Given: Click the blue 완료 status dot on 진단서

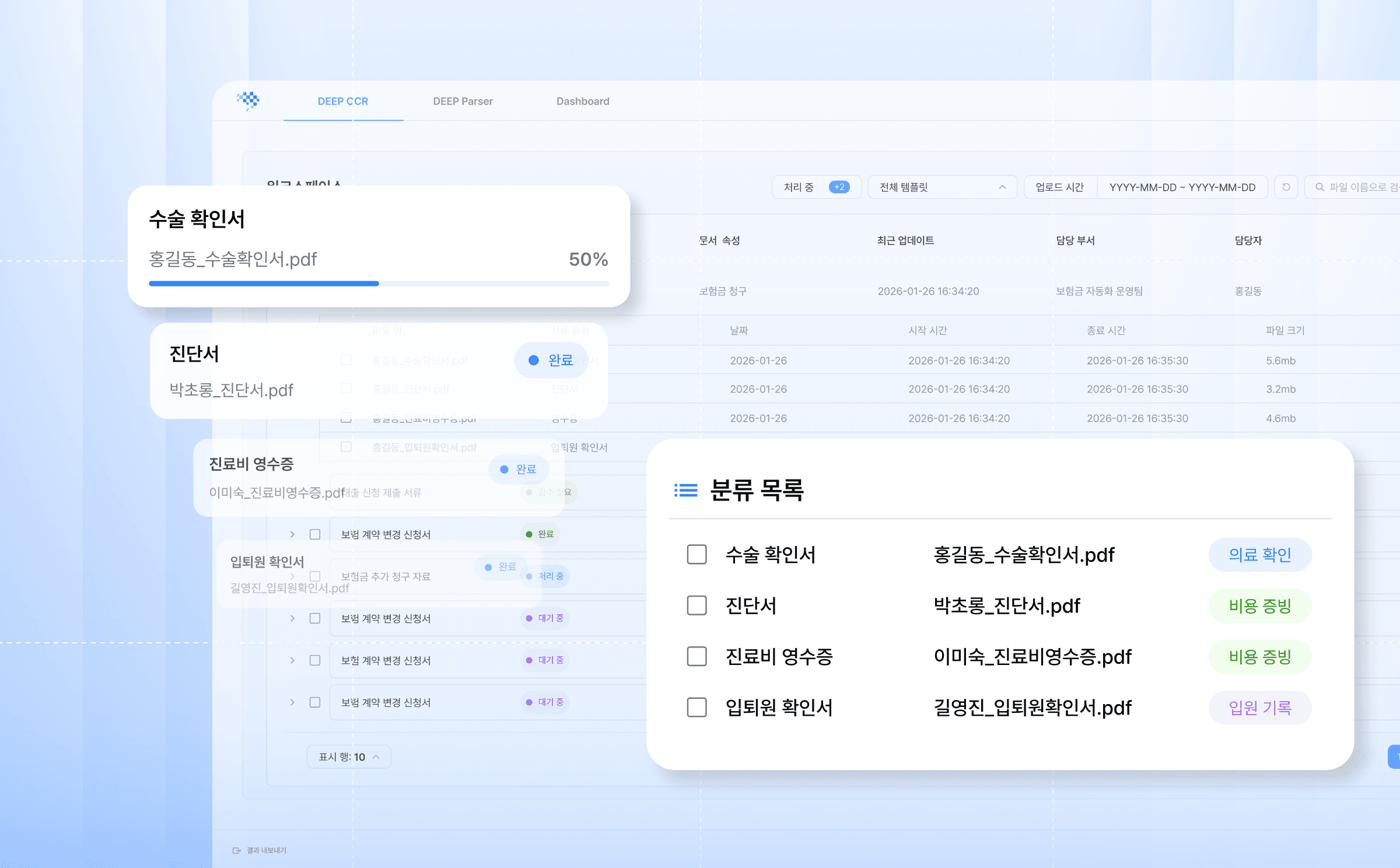Looking at the screenshot, I should coord(533,360).
